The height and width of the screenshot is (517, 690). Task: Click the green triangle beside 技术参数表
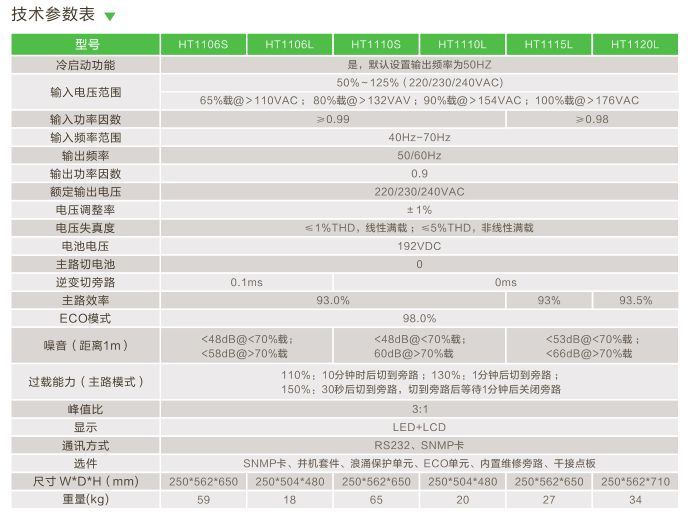point(110,17)
